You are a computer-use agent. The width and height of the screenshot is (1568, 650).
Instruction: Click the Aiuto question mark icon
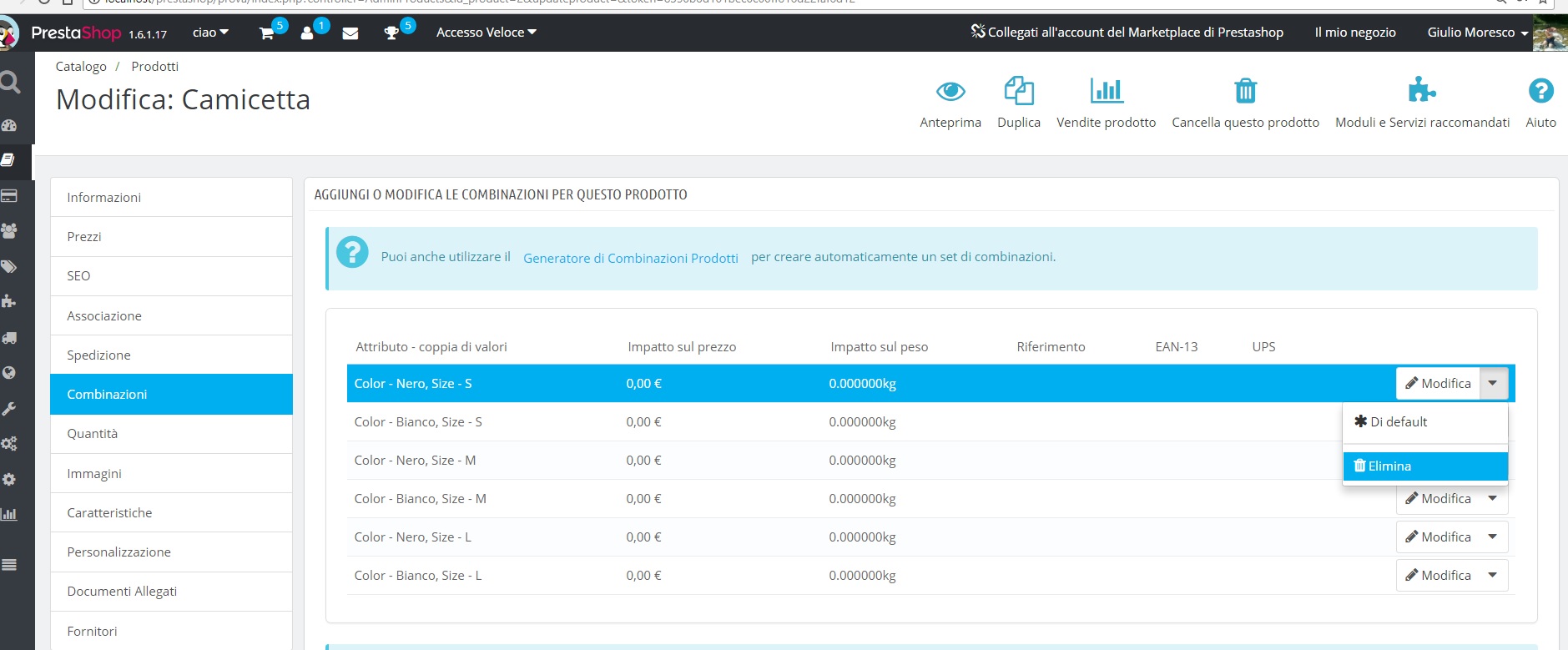point(1540,90)
